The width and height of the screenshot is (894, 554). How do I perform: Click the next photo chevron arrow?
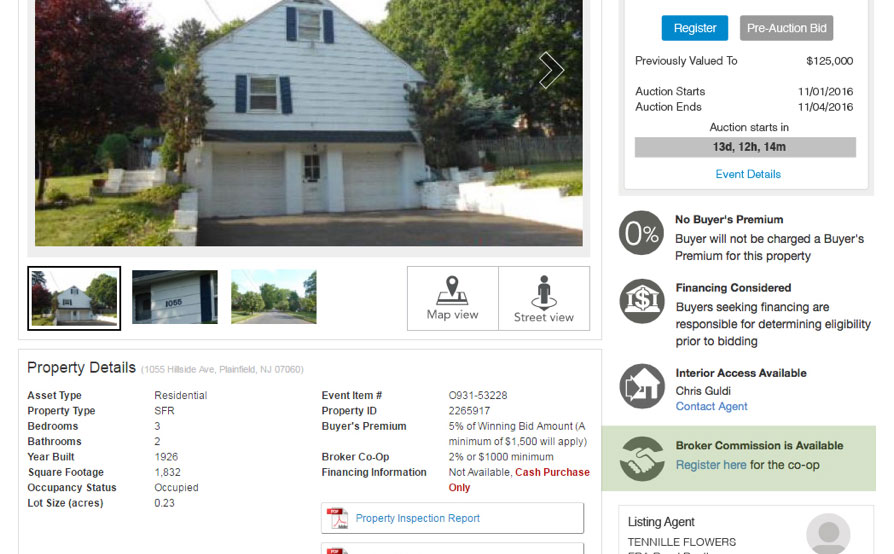(x=551, y=70)
